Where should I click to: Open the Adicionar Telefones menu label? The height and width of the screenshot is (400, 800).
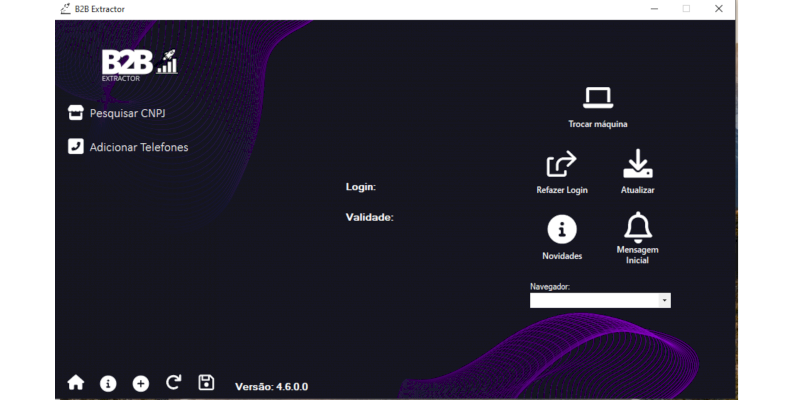[139, 147]
